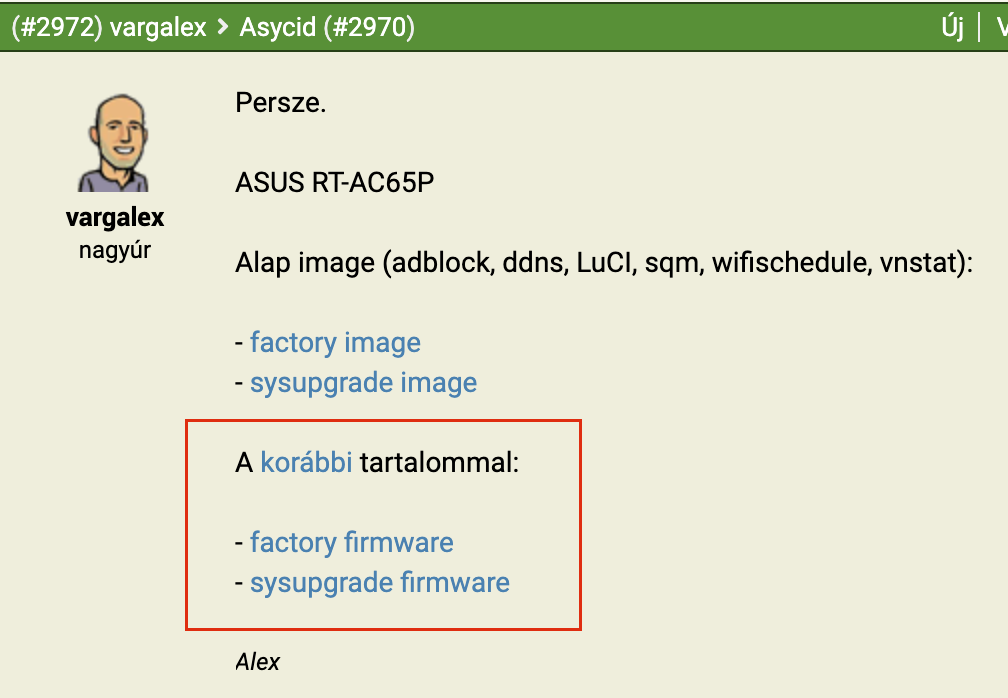Image resolution: width=1008 pixels, height=698 pixels.
Task: Click the "Új" link in header bar
Action: pos(953,27)
